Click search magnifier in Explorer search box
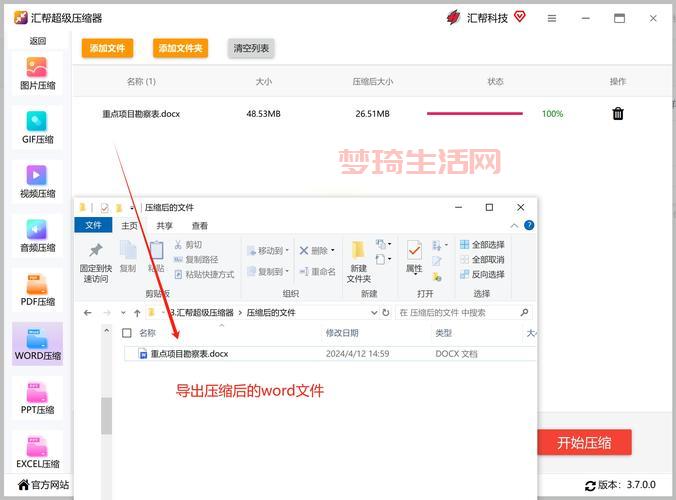The height and width of the screenshot is (500, 676). coord(524,312)
